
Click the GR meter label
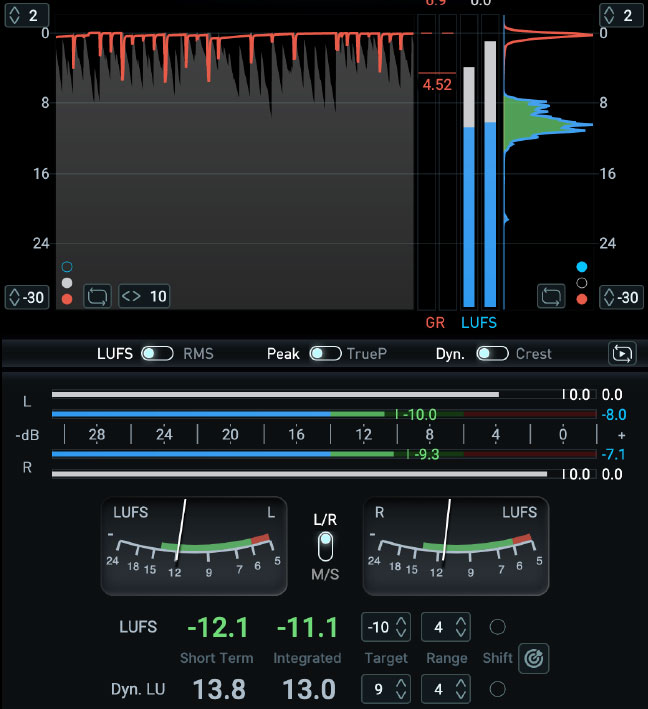435,323
